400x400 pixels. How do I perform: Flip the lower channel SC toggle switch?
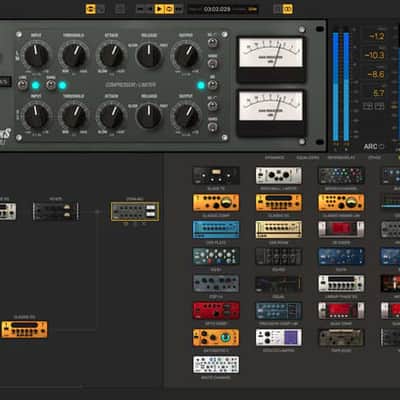tap(213, 106)
